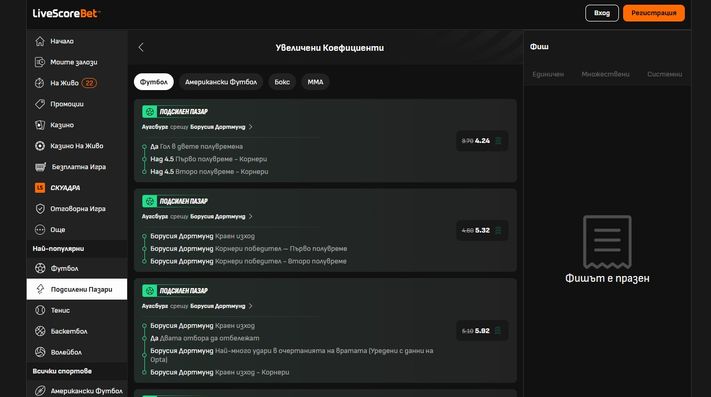Open the Начало home icon
Screen dimensions: 711x397
(40, 41)
